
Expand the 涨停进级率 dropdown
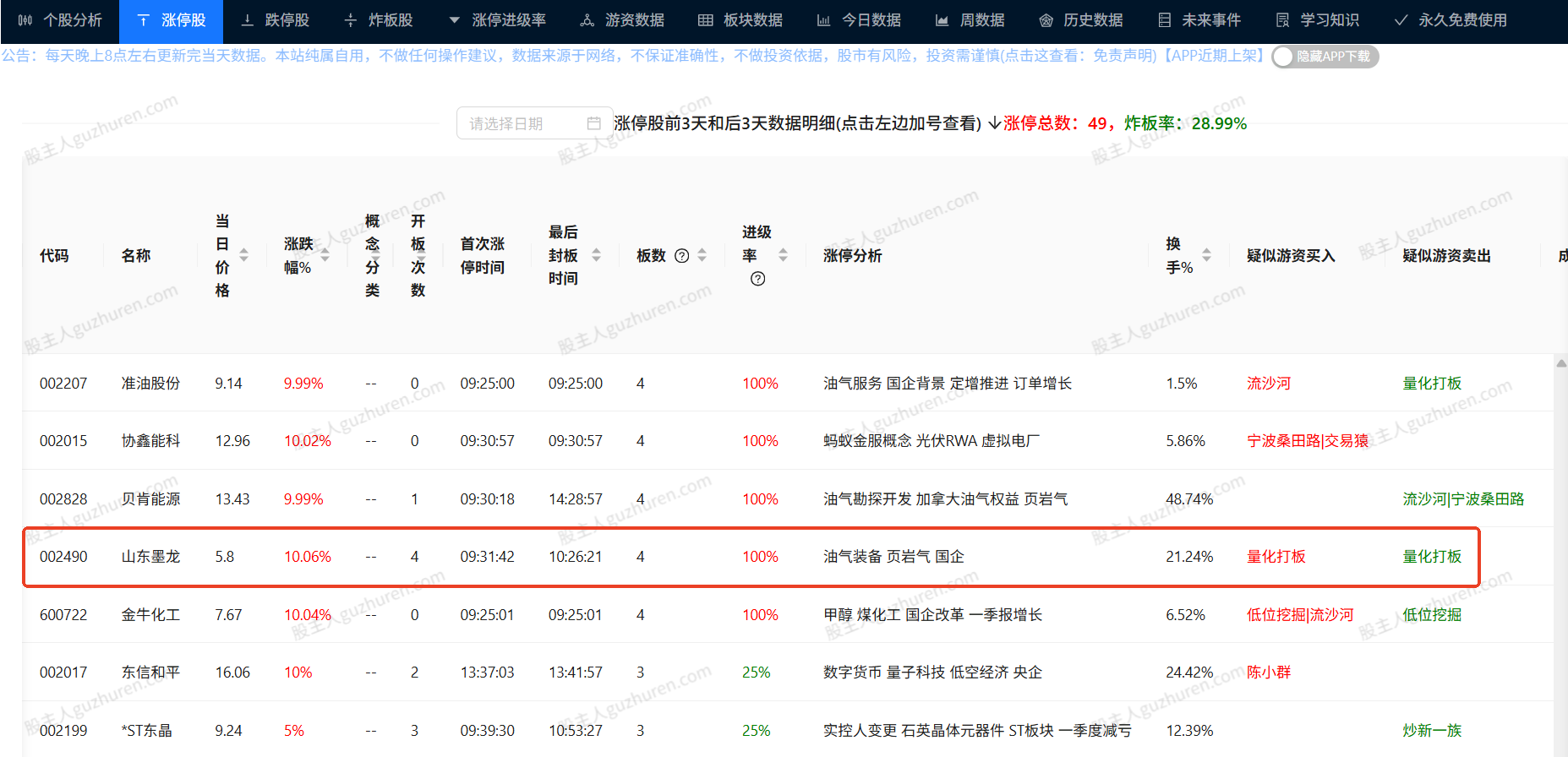coord(497,20)
